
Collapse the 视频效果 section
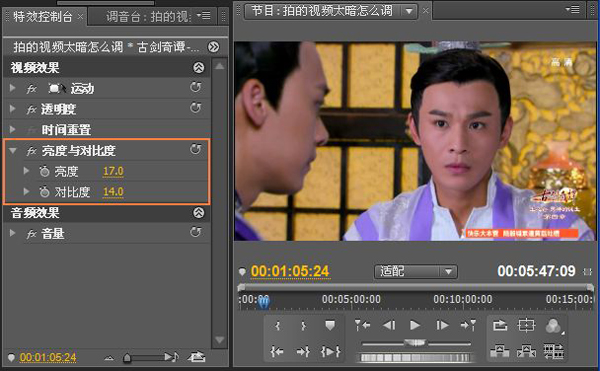pyautogui.click(x=199, y=68)
